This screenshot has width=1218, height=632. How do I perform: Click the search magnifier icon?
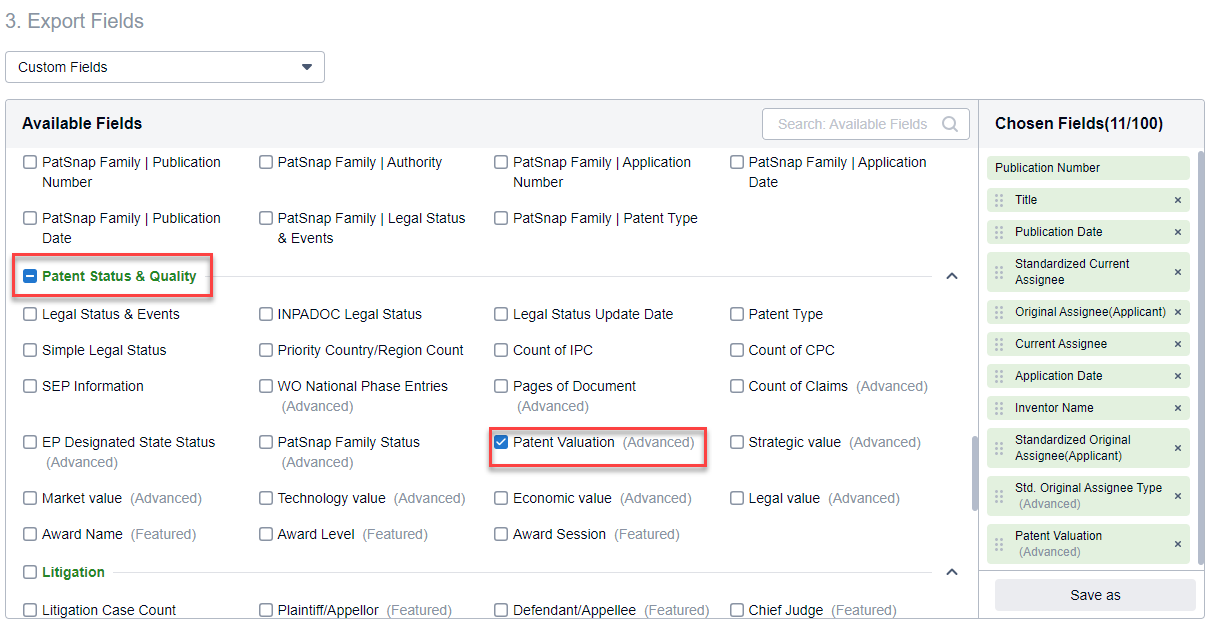click(950, 124)
